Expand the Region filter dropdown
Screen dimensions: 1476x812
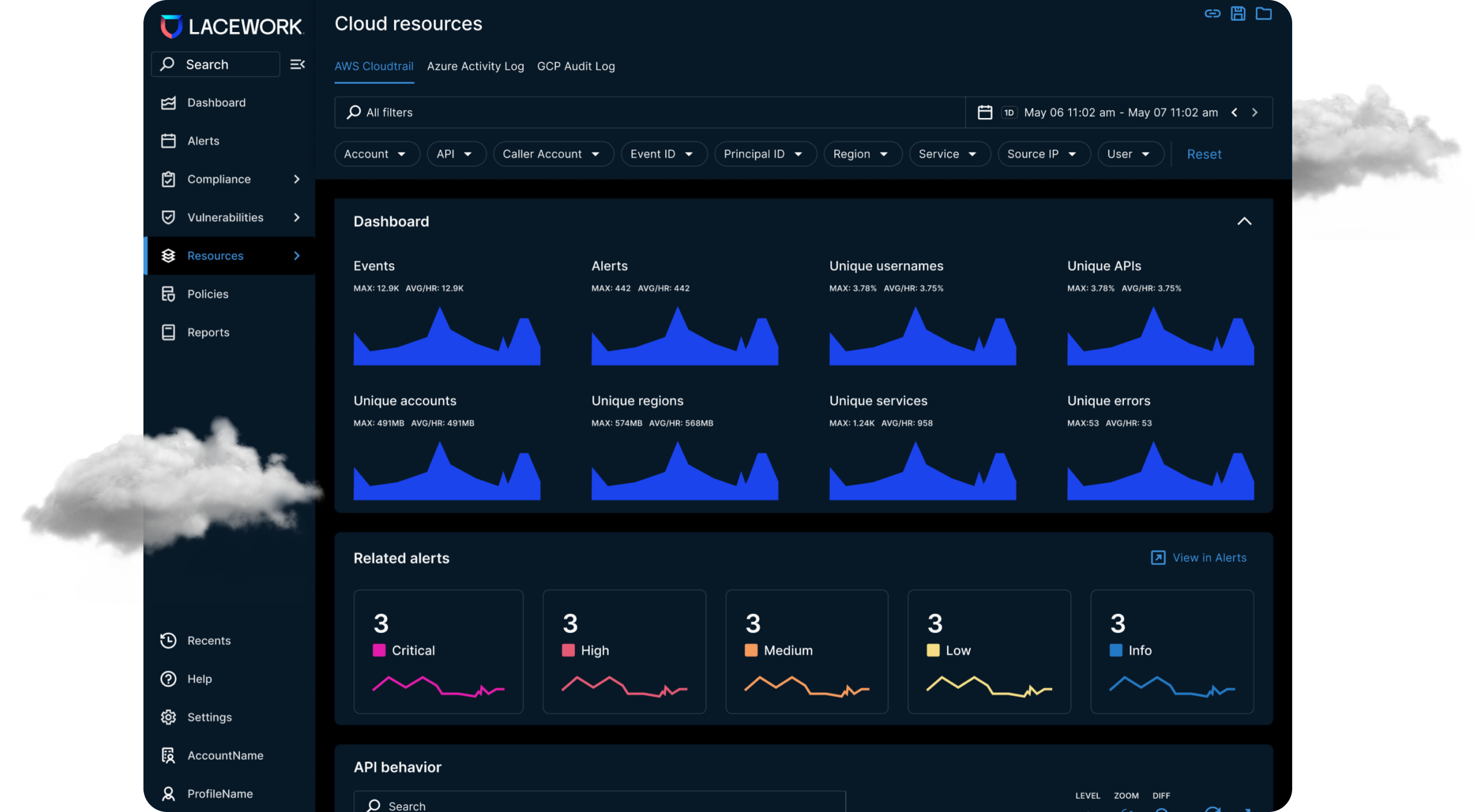[861, 154]
